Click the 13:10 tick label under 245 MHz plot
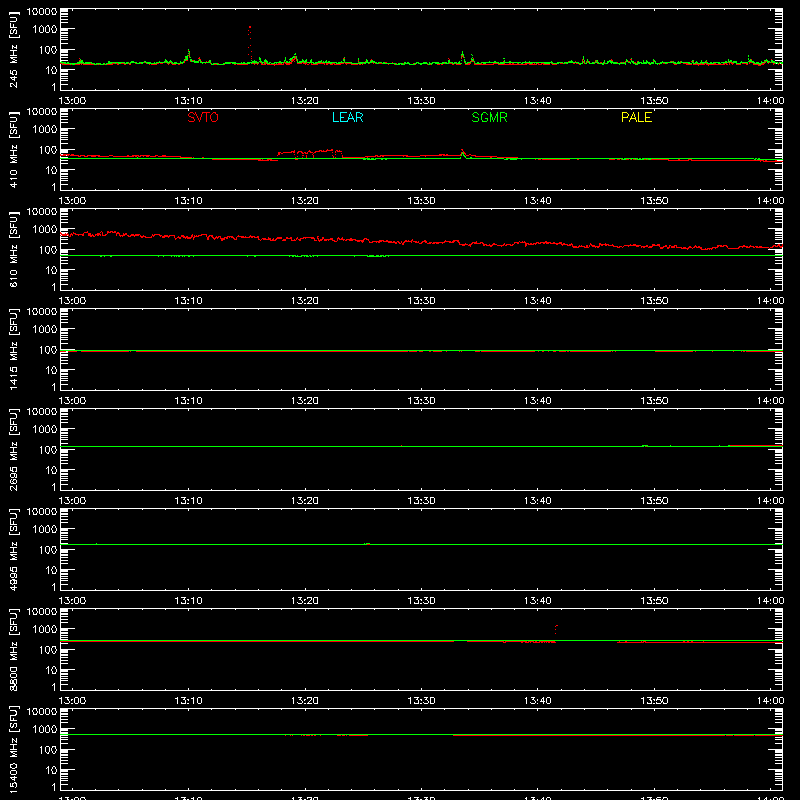Image resolution: width=800 pixels, height=800 pixels. tap(188, 101)
